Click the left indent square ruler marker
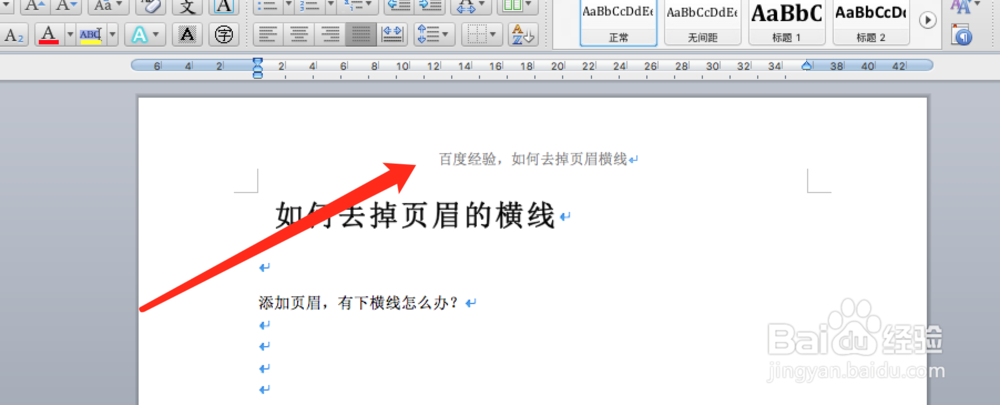 click(x=258, y=75)
